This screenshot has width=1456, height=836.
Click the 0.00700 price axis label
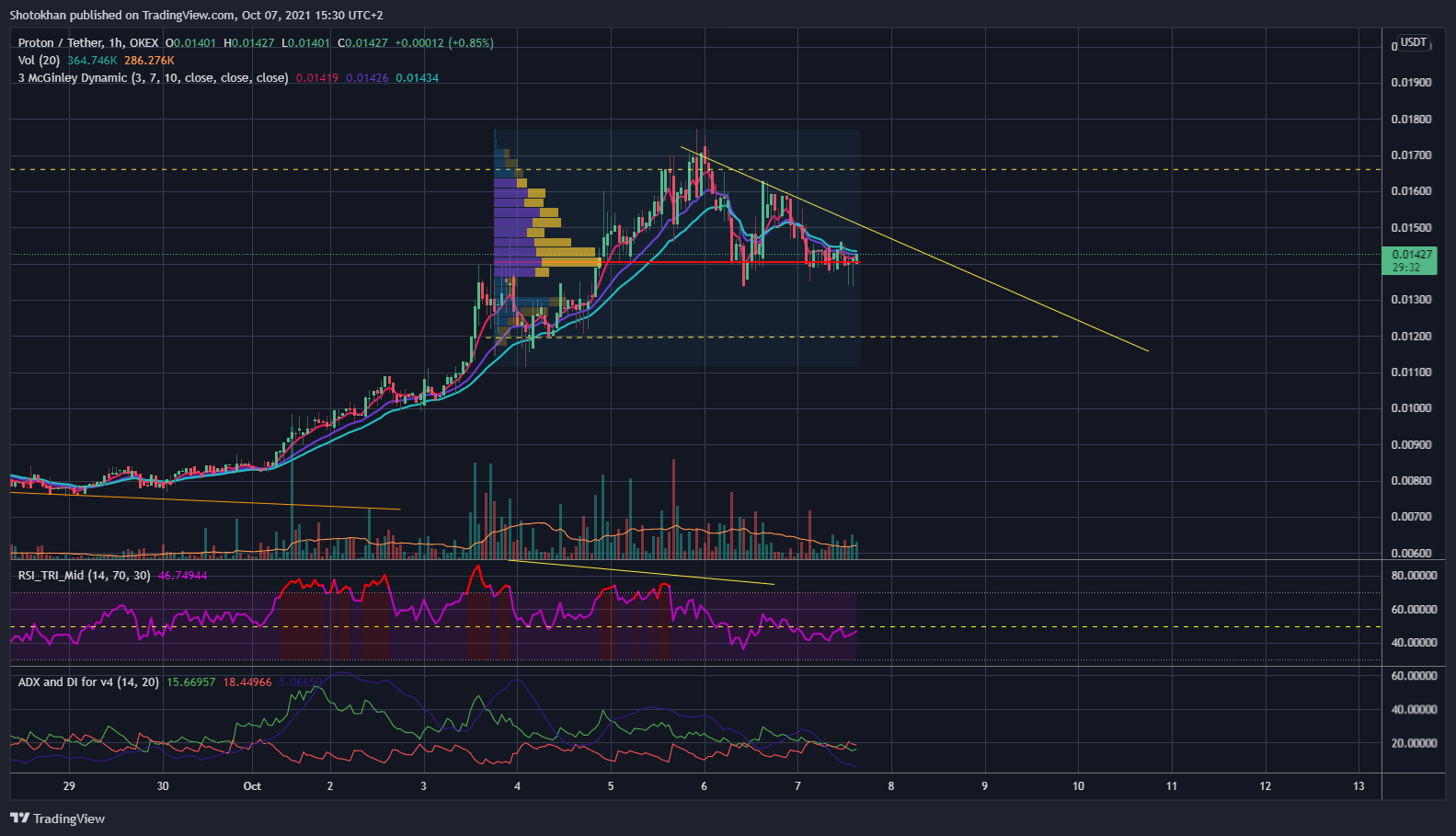click(1411, 516)
